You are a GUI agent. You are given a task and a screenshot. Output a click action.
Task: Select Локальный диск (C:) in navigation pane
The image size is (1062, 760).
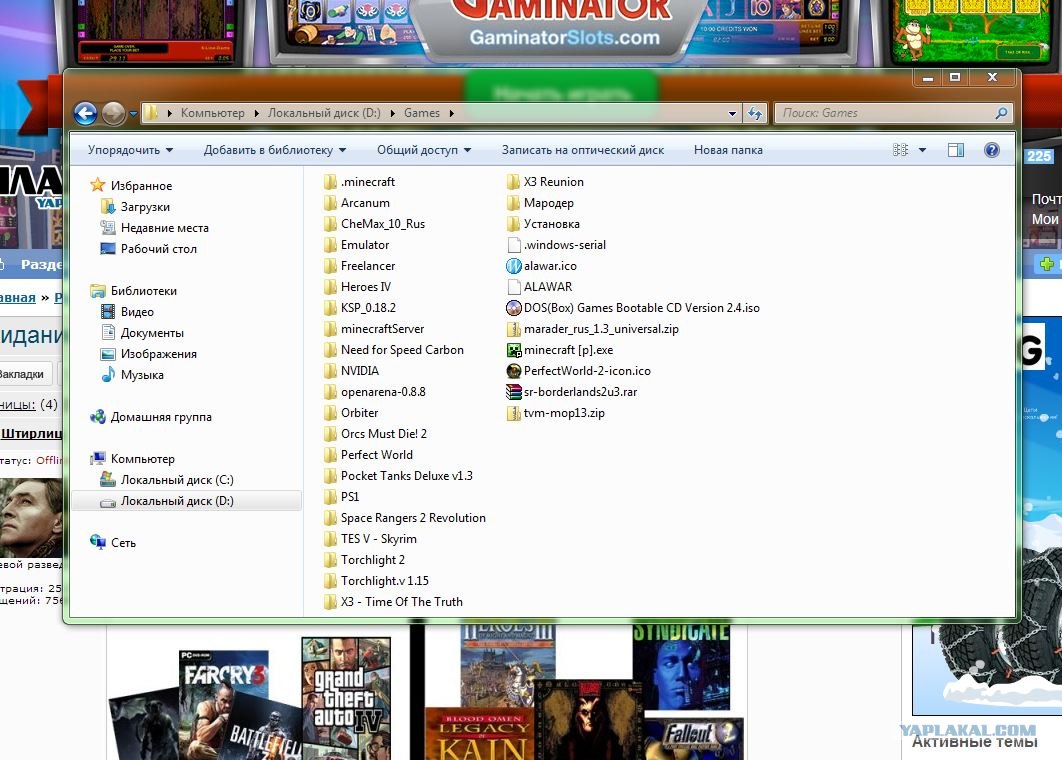tap(177, 480)
